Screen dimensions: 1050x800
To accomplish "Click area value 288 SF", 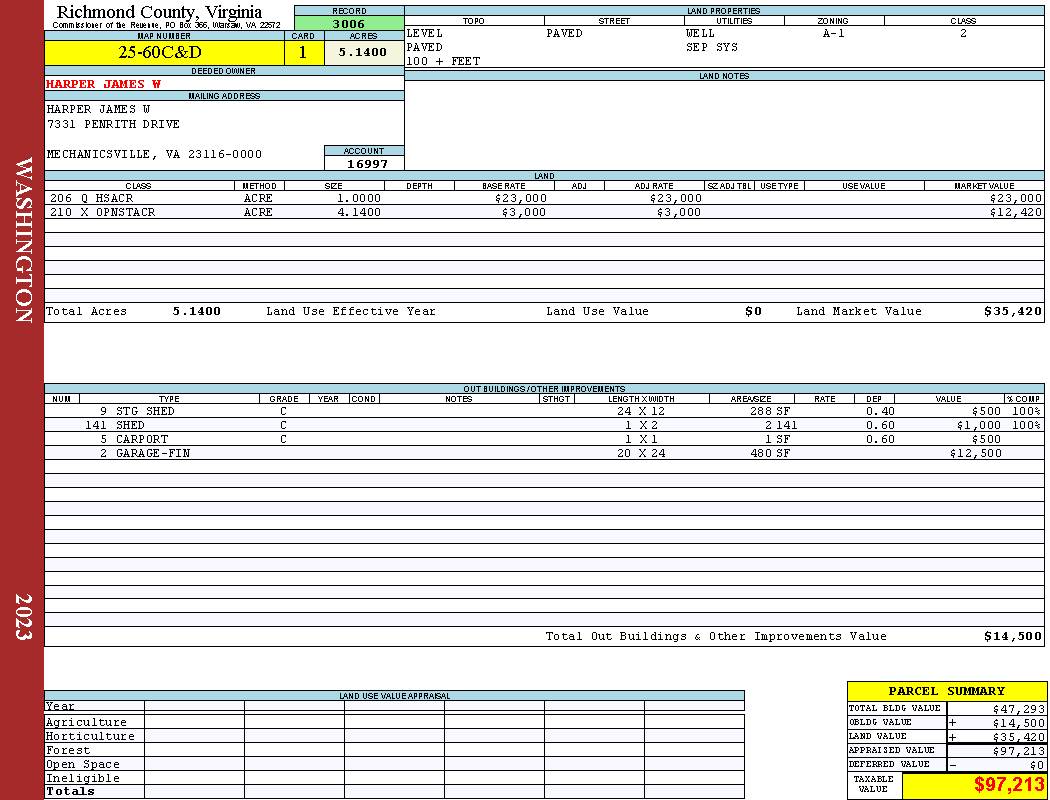I will click(x=770, y=411).
